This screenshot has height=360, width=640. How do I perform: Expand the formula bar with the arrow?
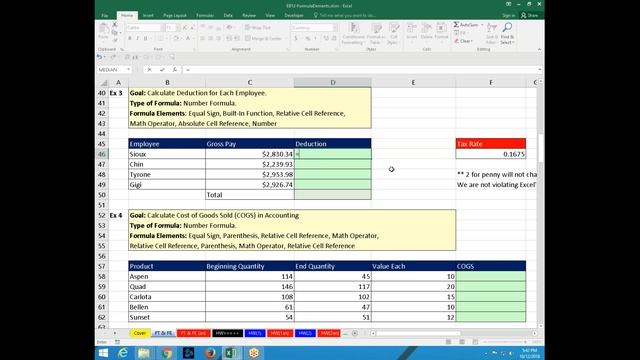[x=540, y=70]
